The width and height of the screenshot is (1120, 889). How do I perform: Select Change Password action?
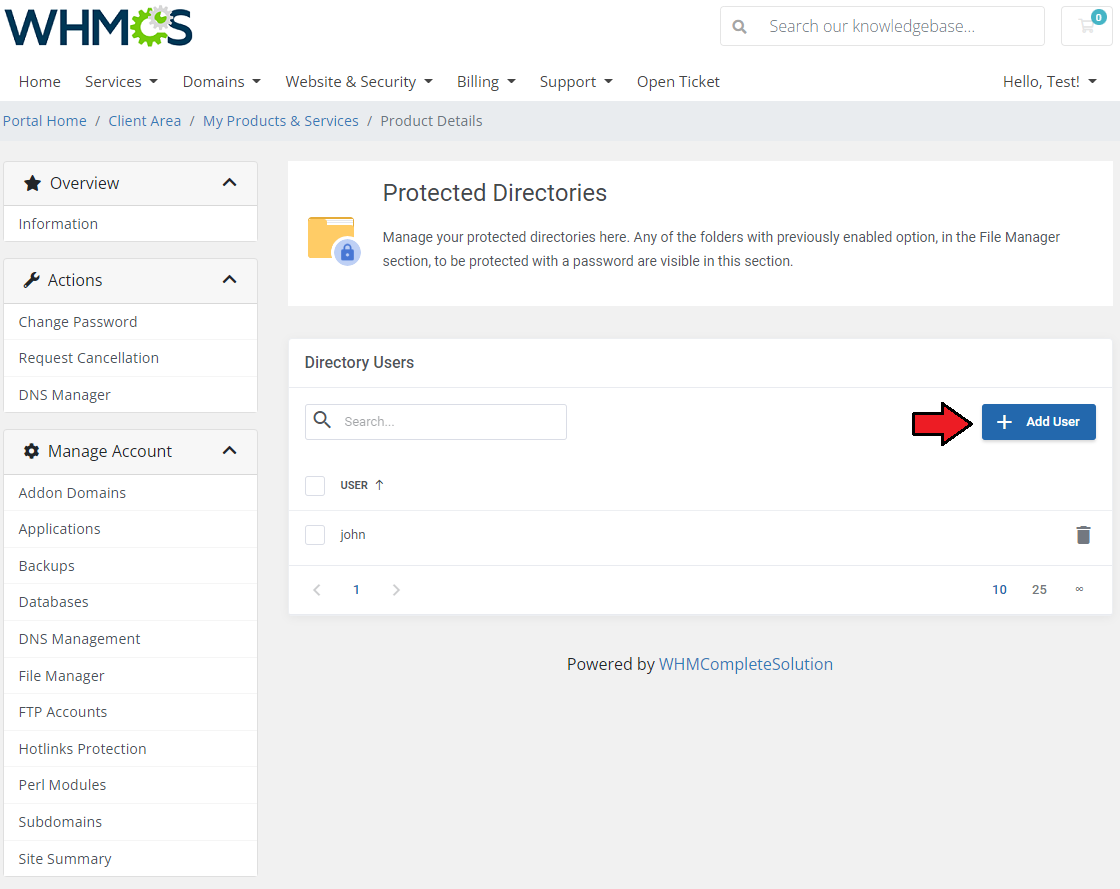click(x=130, y=322)
